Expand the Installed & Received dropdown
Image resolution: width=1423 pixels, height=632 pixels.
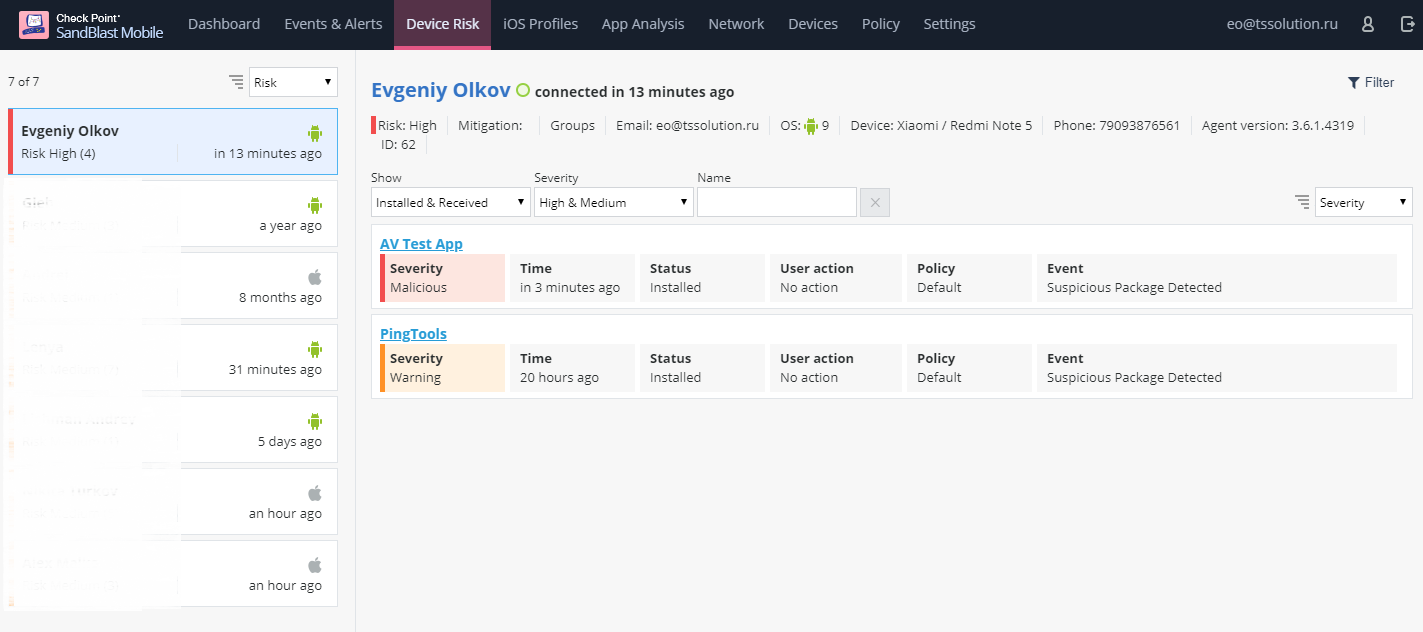450,202
